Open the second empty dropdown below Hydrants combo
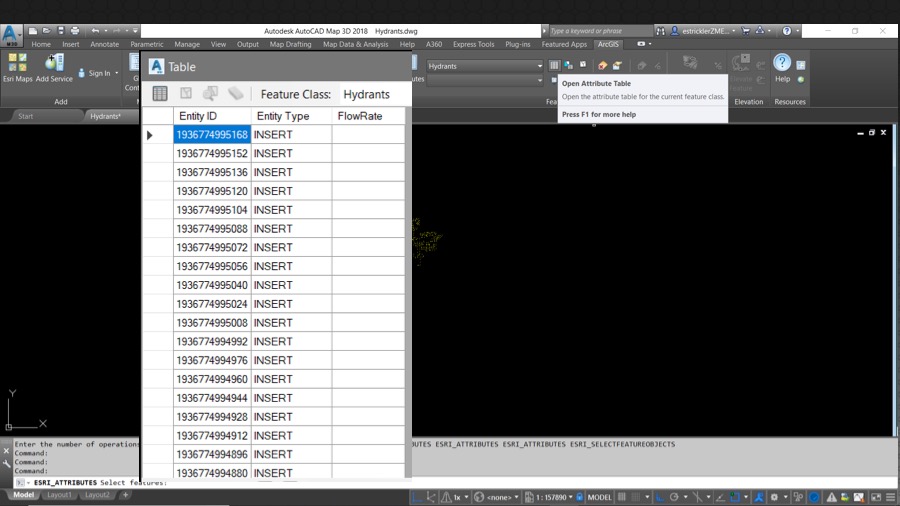900x506 pixels. (x=485, y=80)
